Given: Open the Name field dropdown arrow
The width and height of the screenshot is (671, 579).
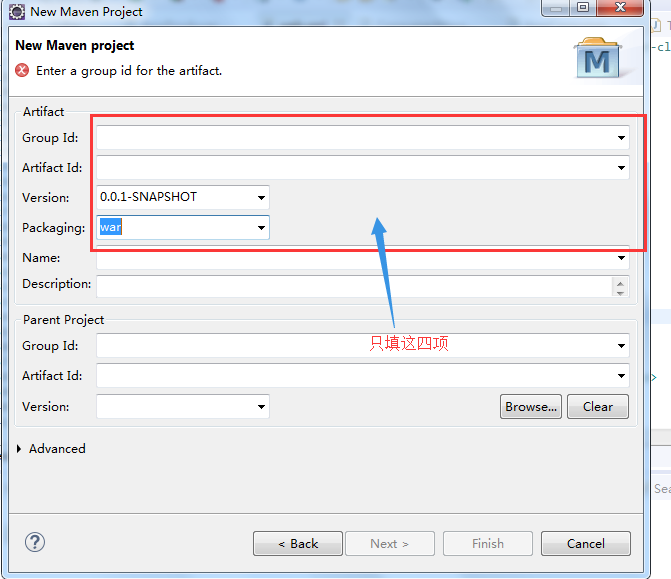Looking at the screenshot, I should pyautogui.click(x=621, y=258).
